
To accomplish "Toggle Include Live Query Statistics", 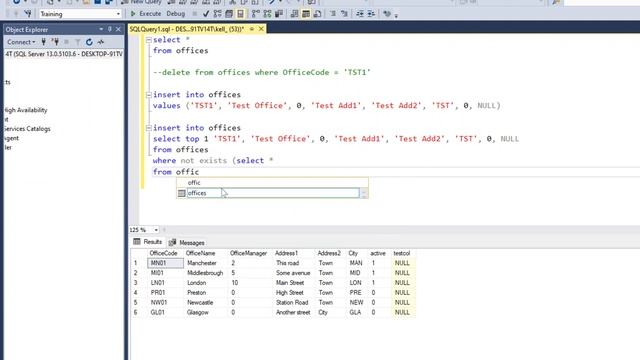I will (267, 14).
